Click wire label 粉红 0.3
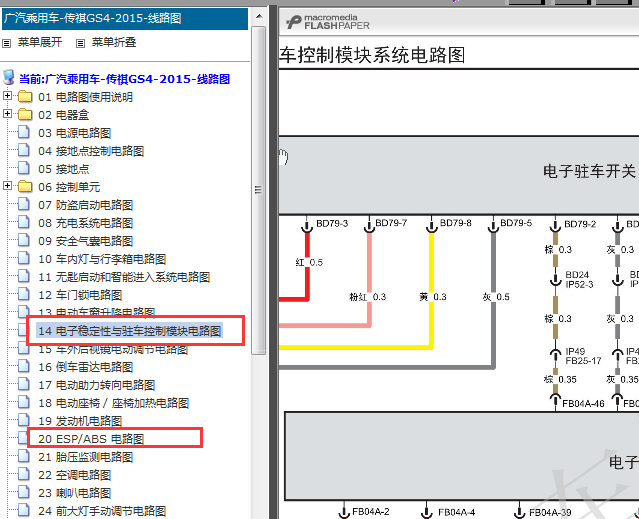The height and width of the screenshot is (519, 639). (368, 297)
